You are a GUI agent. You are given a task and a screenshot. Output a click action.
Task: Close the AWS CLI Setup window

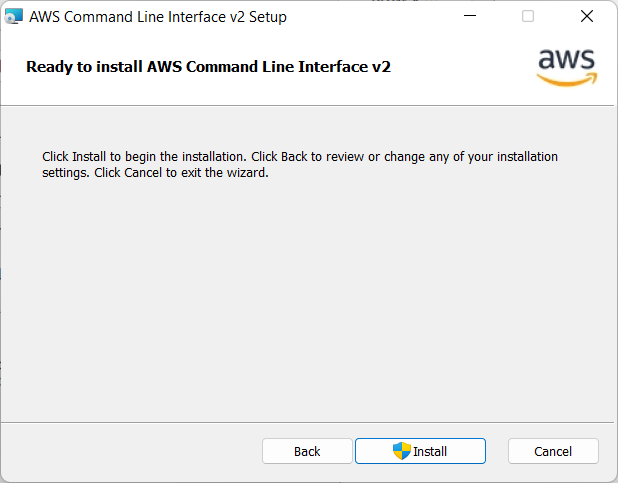tap(587, 16)
